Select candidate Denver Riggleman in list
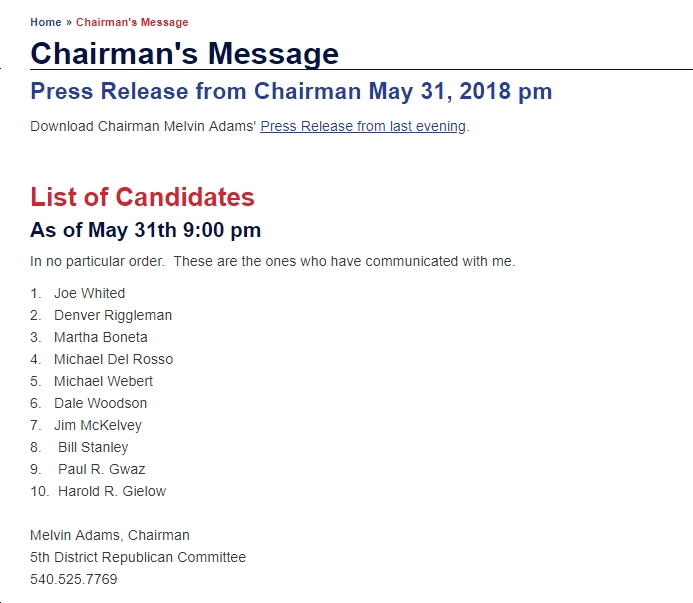 click(x=113, y=315)
